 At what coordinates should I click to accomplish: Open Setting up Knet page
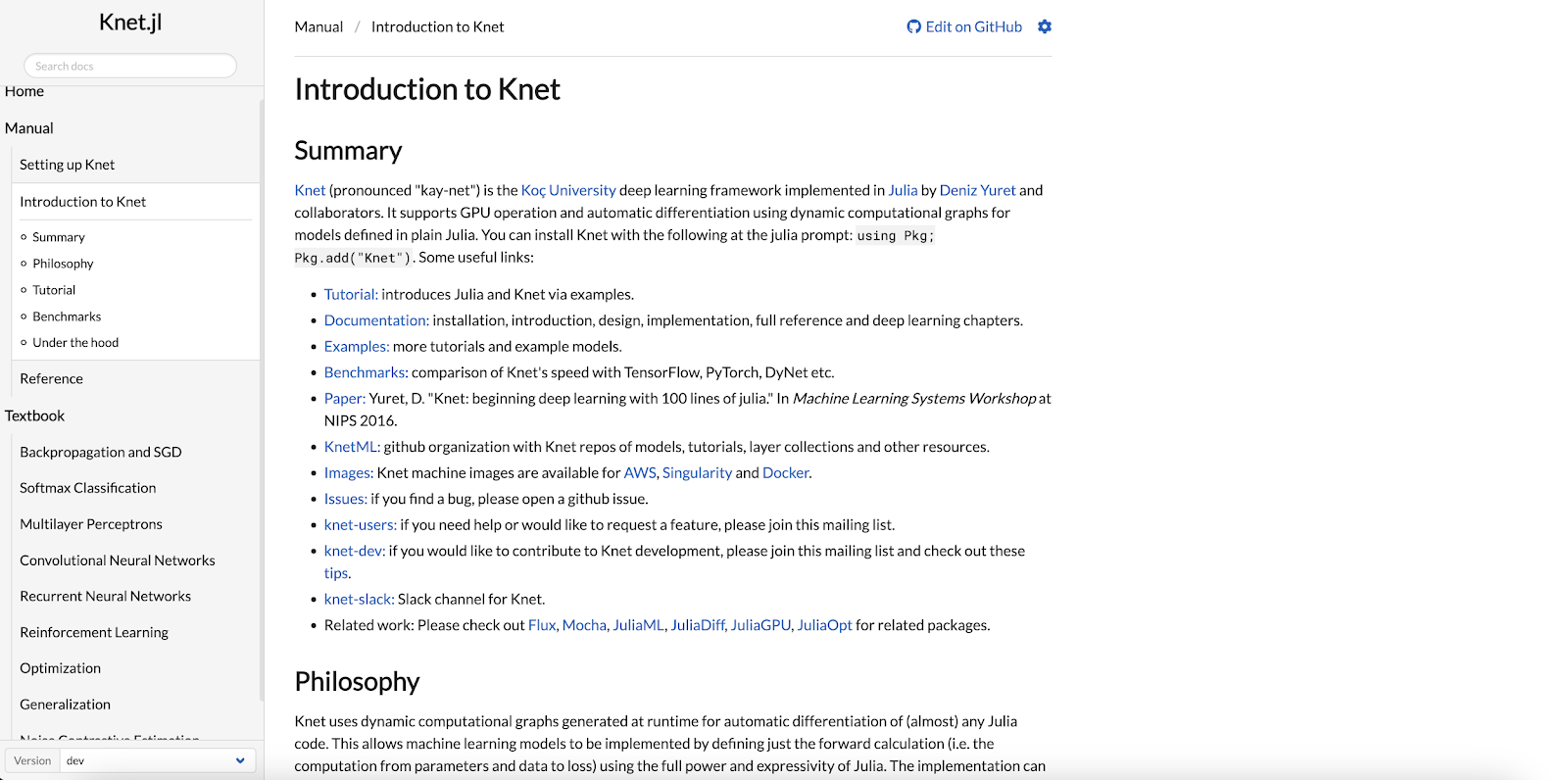[x=67, y=165]
